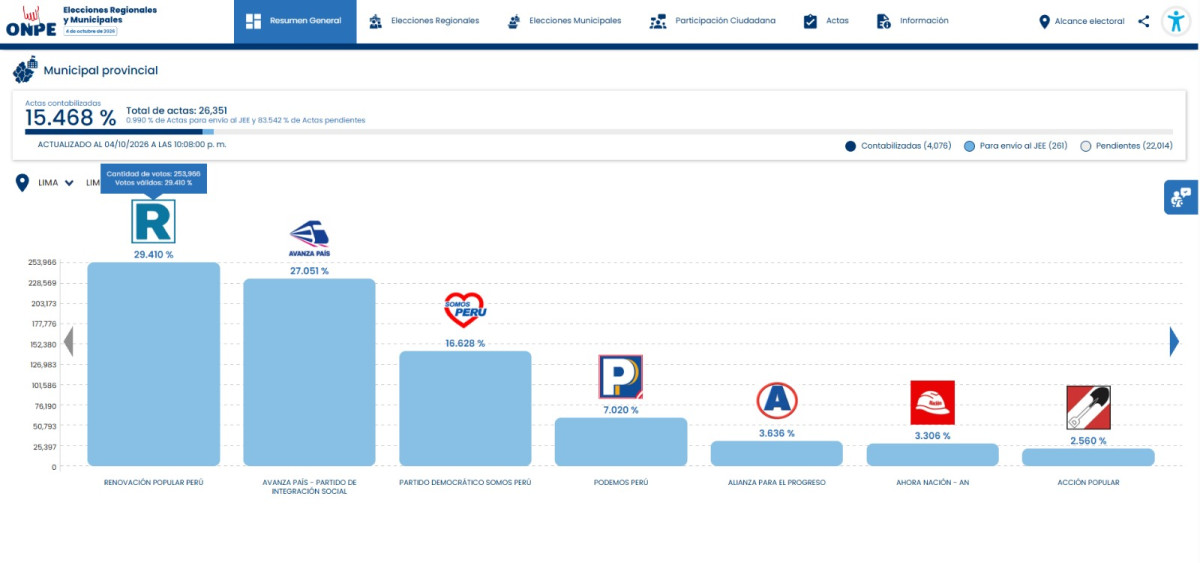Click the share icon in header
This screenshot has height=563, width=1200.
coord(1143,21)
